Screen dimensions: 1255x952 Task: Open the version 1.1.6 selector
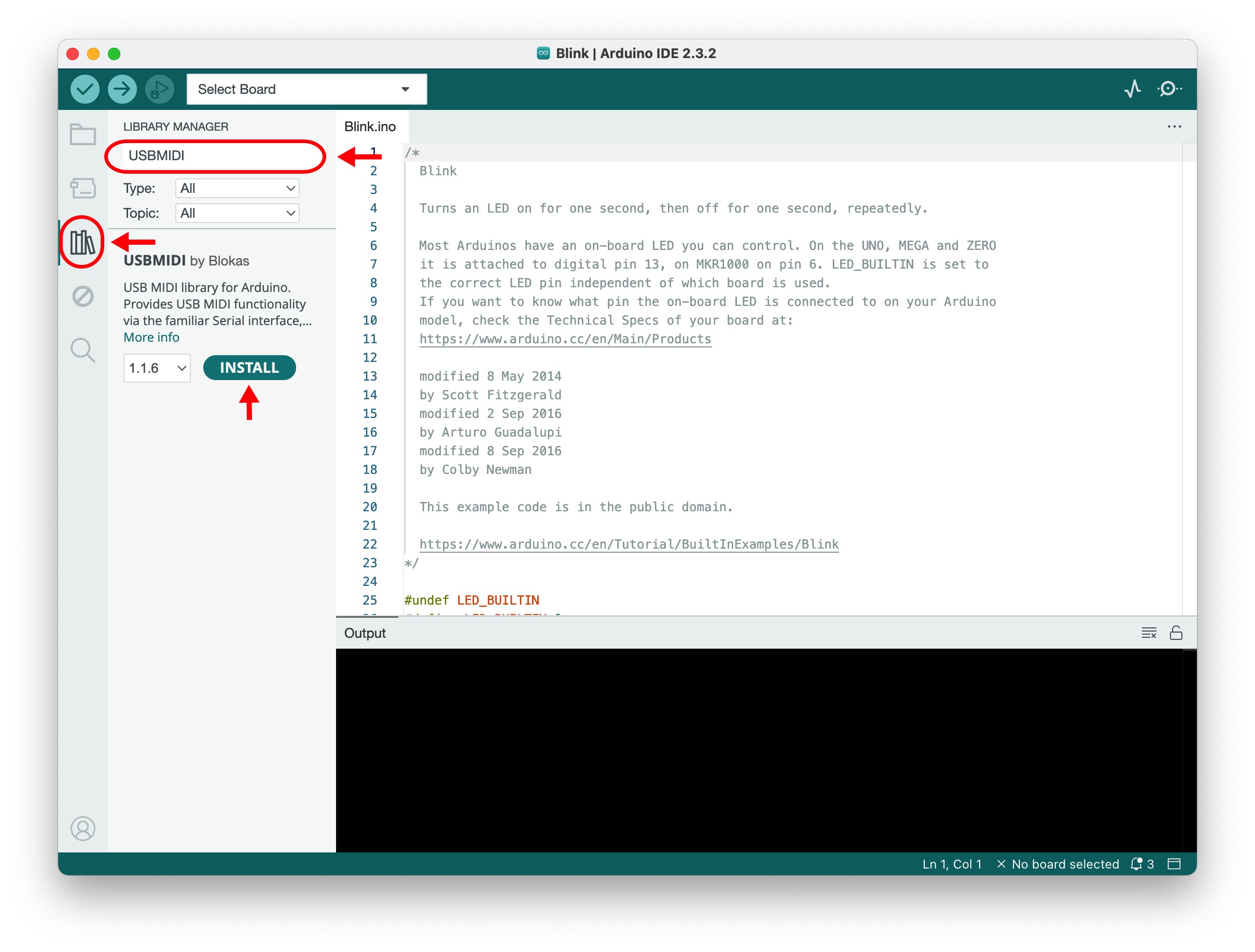pos(157,368)
